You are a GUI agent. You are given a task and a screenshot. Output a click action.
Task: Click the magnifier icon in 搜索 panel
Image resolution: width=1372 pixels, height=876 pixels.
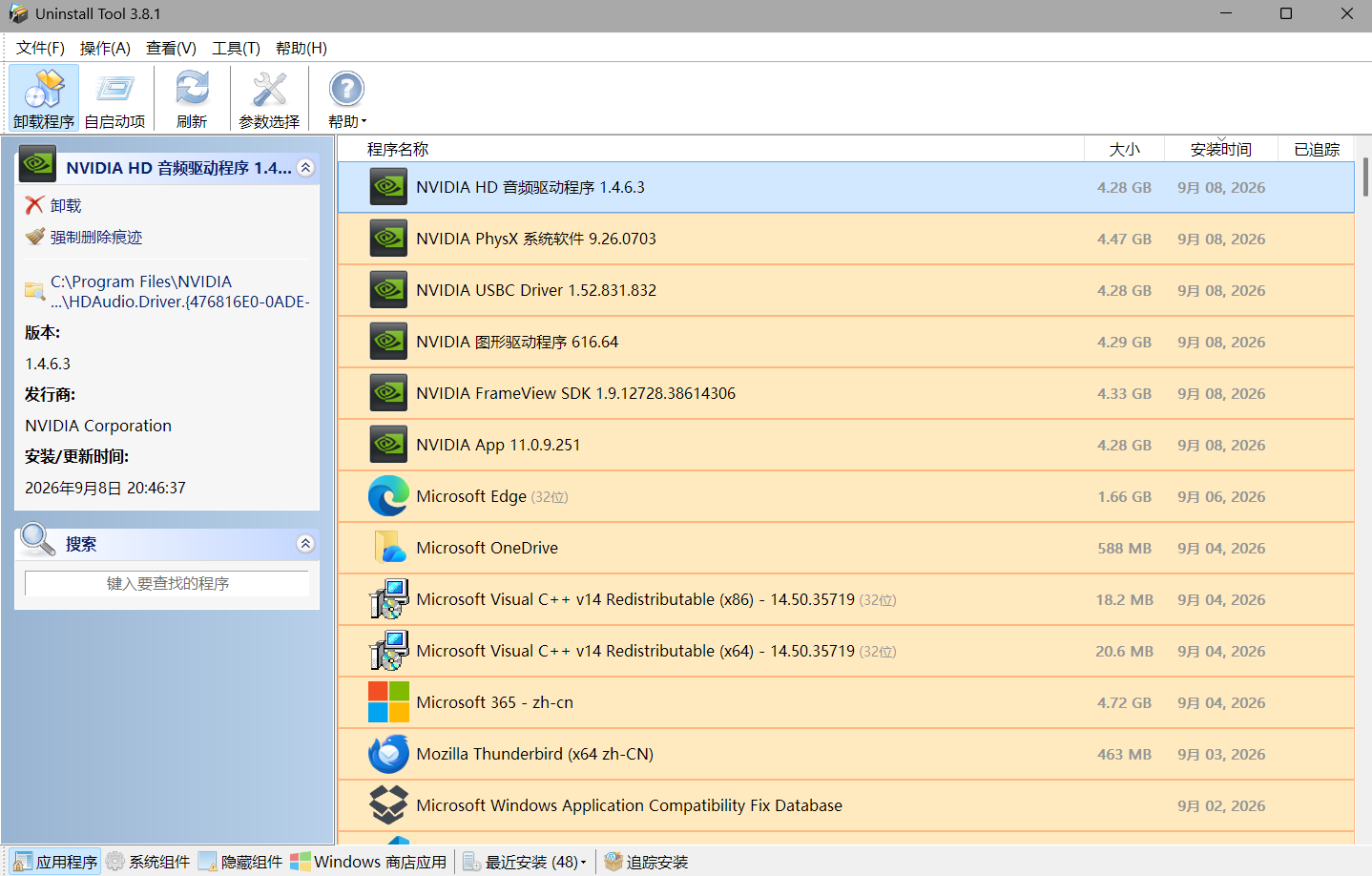(38, 540)
